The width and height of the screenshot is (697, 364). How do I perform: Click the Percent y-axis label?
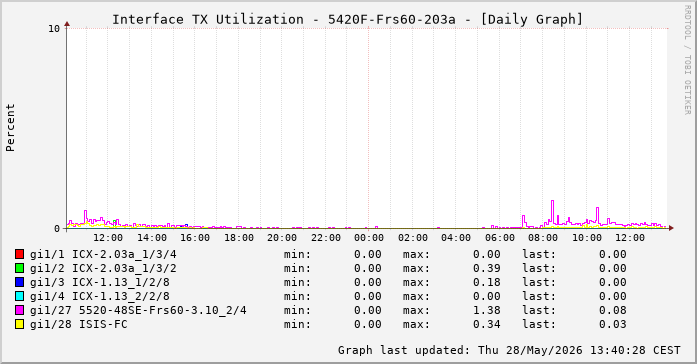(10, 128)
